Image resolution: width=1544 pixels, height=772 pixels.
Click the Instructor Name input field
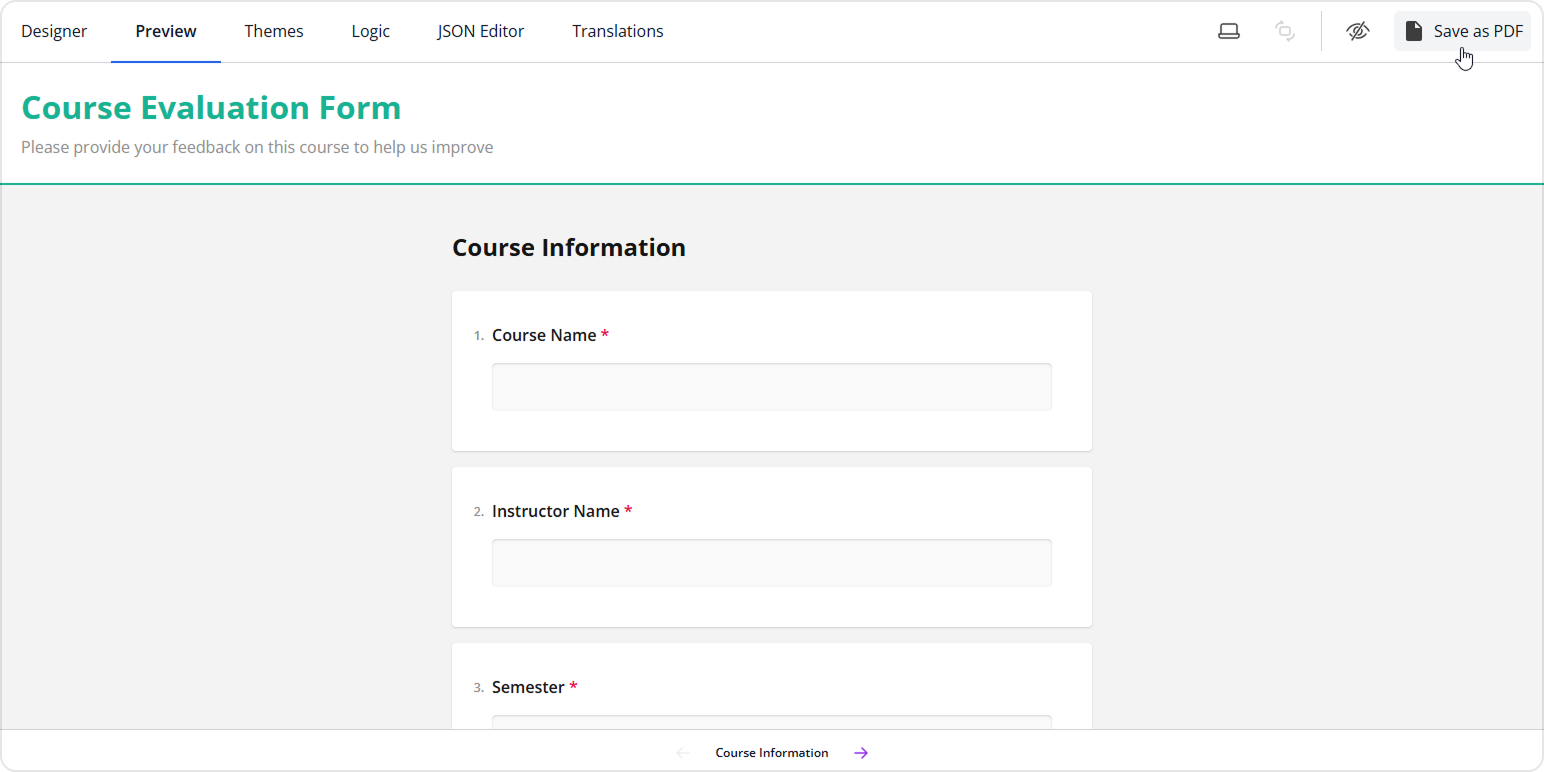point(771,562)
